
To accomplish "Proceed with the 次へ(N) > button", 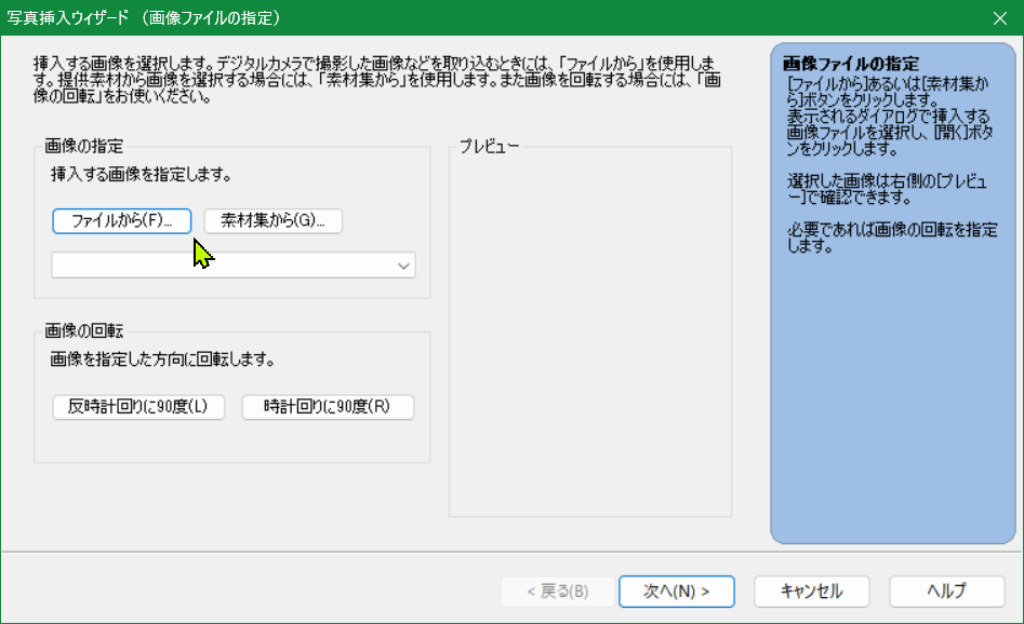I will 677,591.
